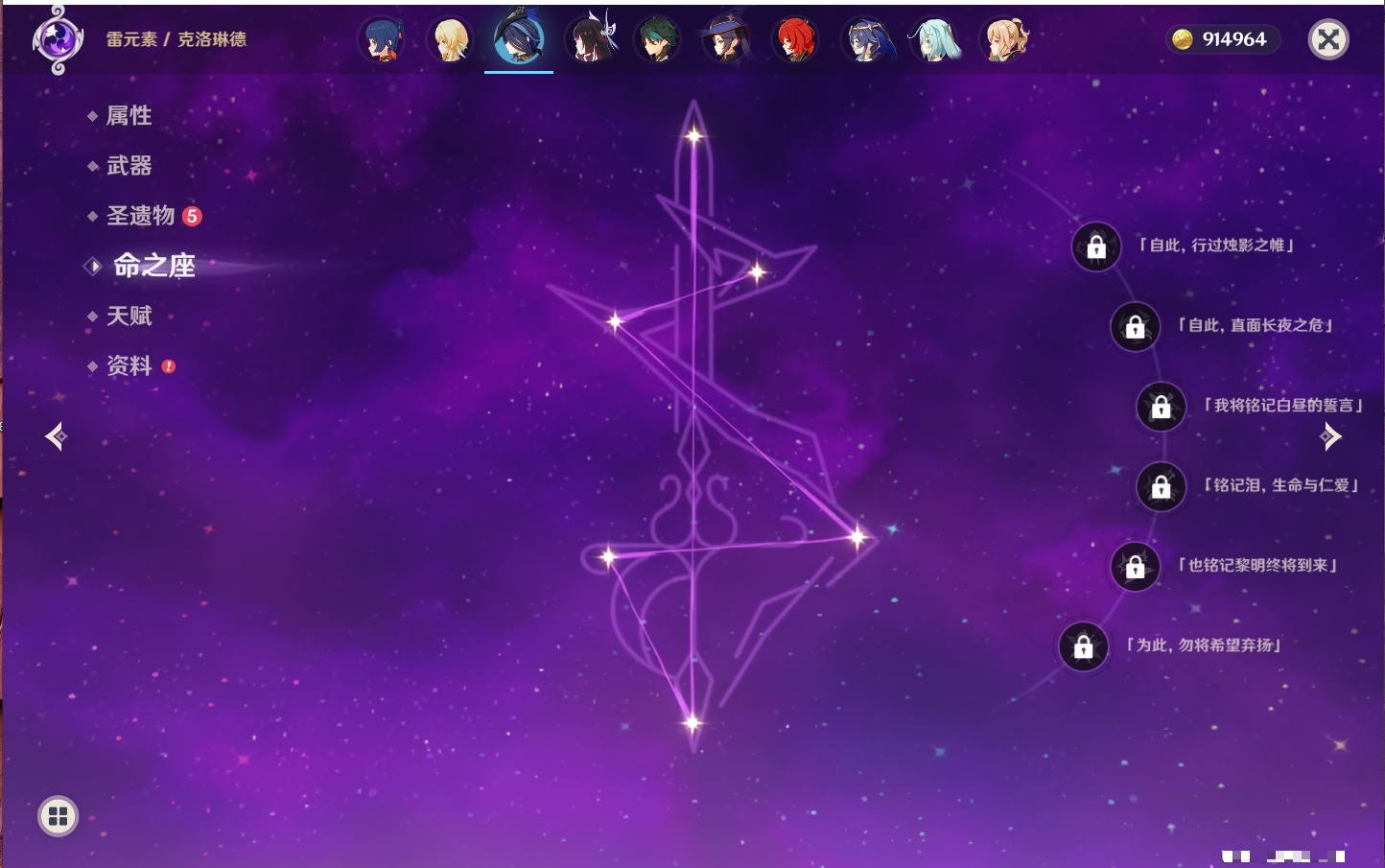Open the 天赋 talents page
The width and height of the screenshot is (1385, 868).
[x=129, y=316]
